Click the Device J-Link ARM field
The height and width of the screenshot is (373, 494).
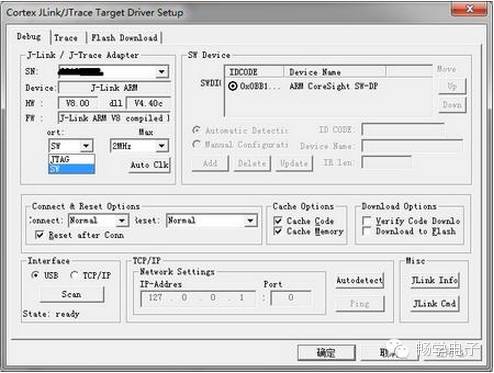click(x=114, y=88)
